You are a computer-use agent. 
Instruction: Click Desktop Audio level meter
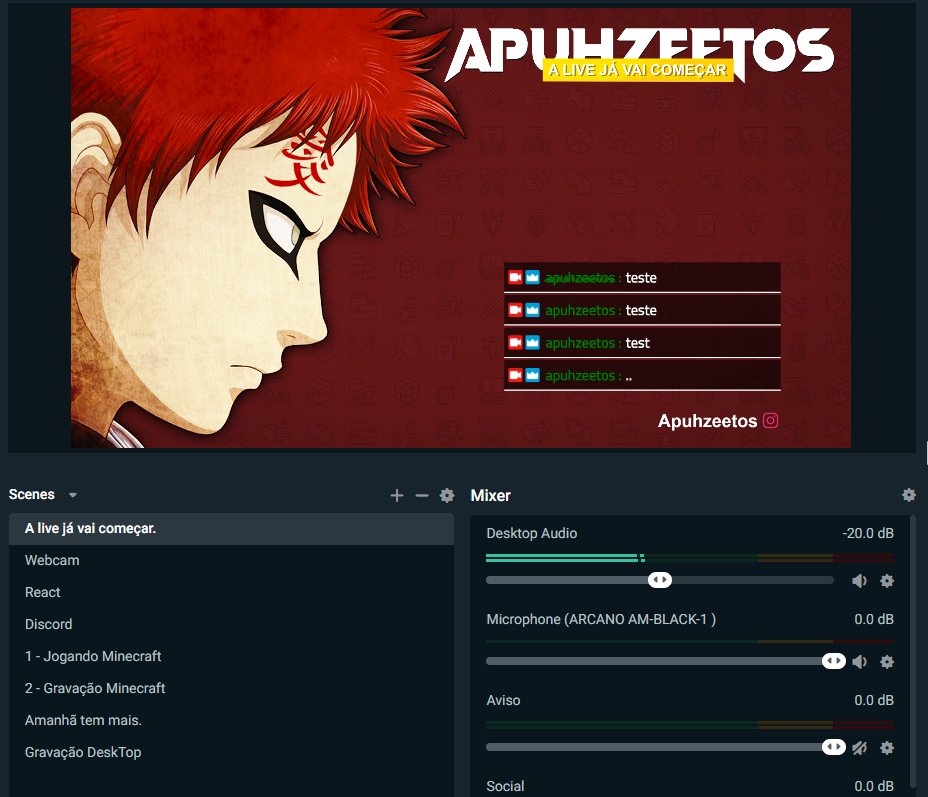tap(689, 557)
